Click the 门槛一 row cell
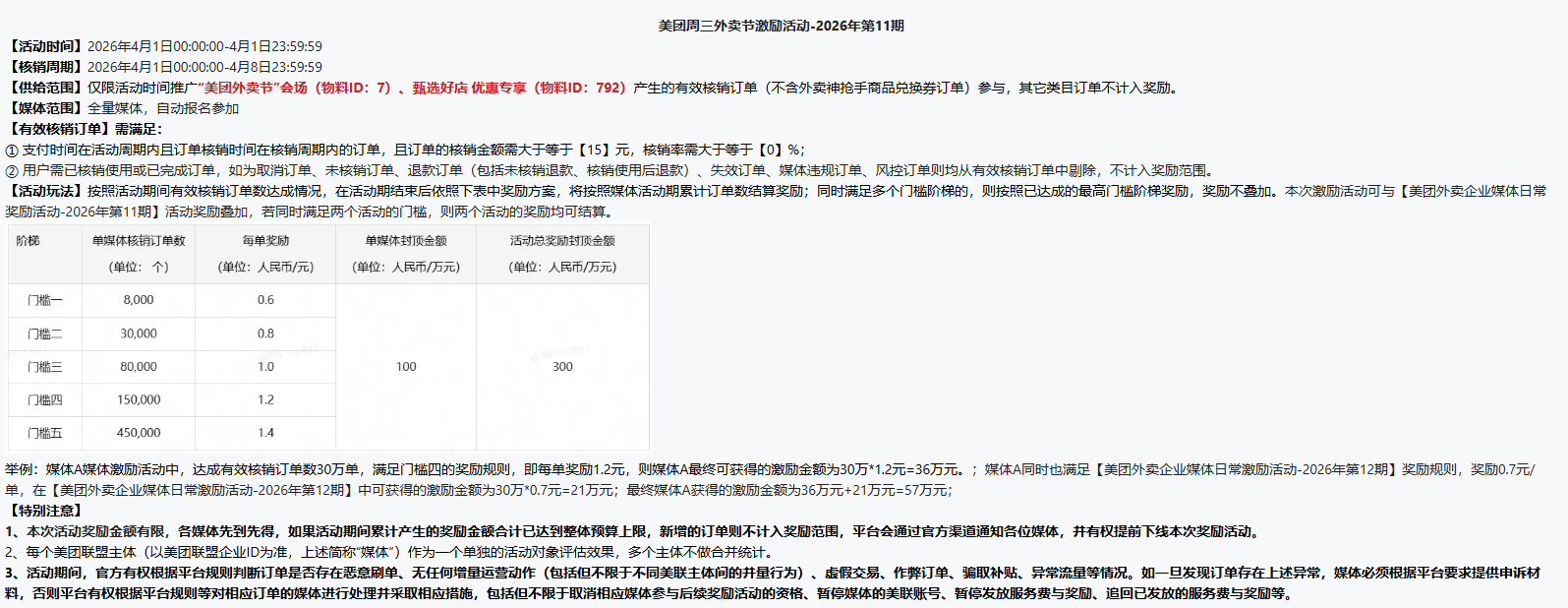The width and height of the screenshot is (1568, 608). pyautogui.click(x=45, y=300)
